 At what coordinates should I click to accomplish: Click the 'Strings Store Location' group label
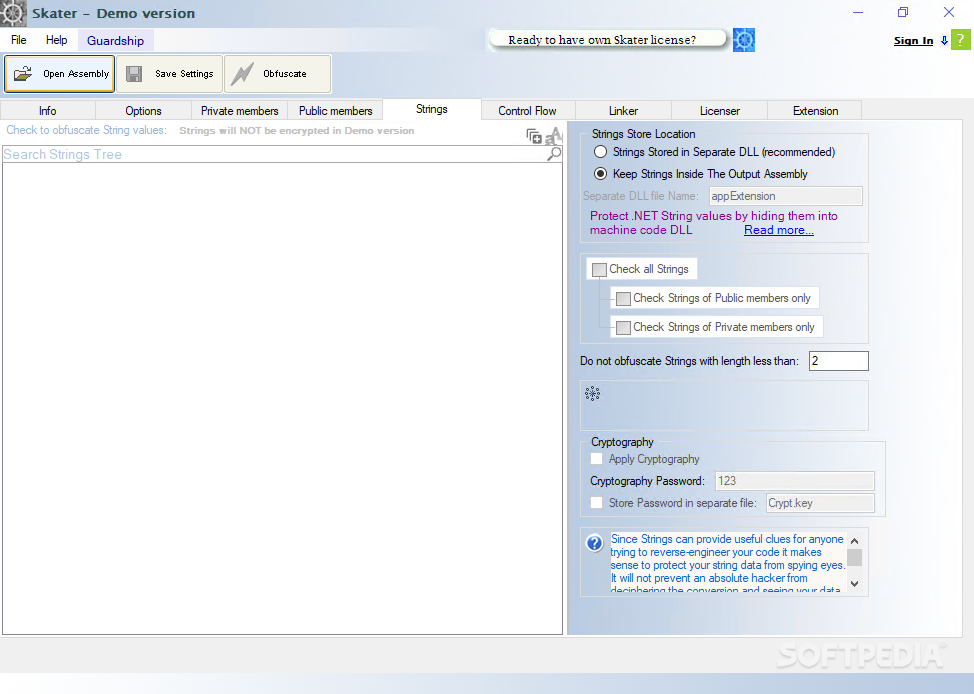pos(643,134)
